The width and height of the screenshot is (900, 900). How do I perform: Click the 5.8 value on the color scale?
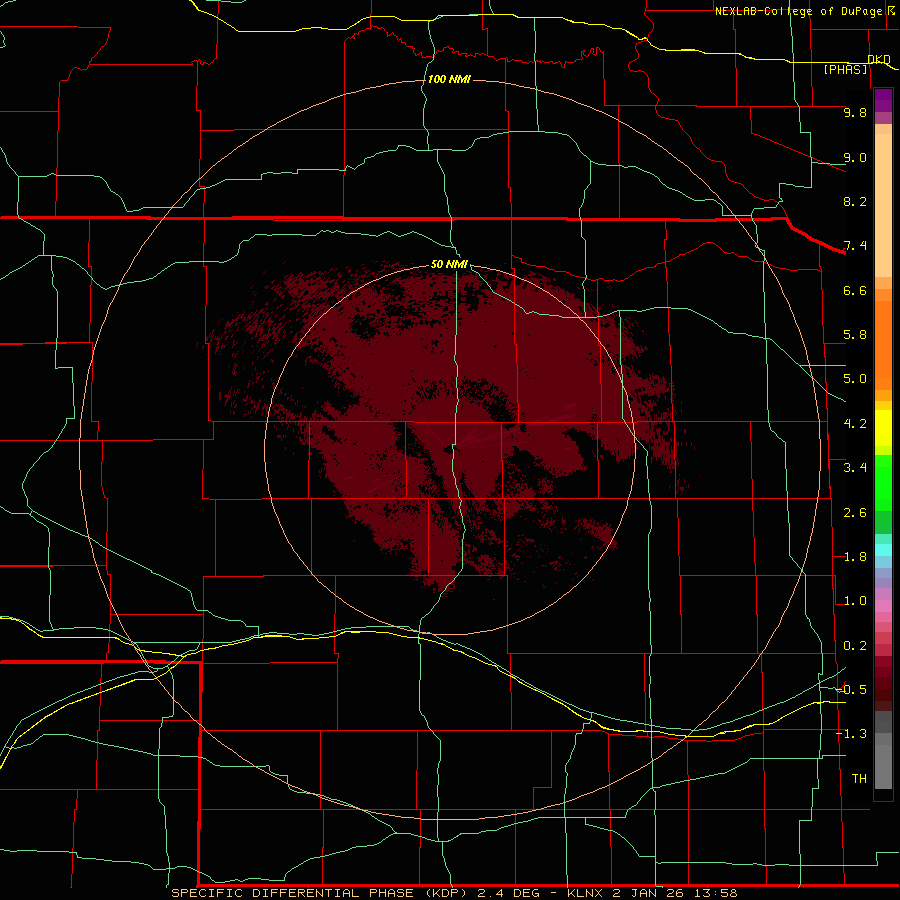(855, 335)
